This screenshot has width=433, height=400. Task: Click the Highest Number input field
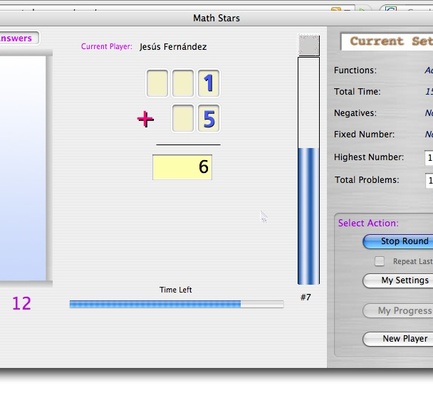click(x=429, y=158)
